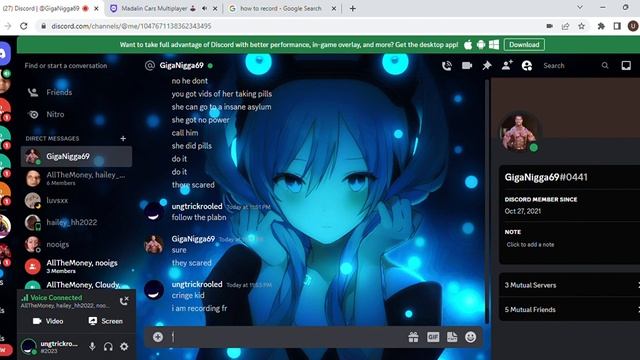Screen dimensions: 640x360
Task: Open GigaNigga69 direct message
Action: coord(76,156)
